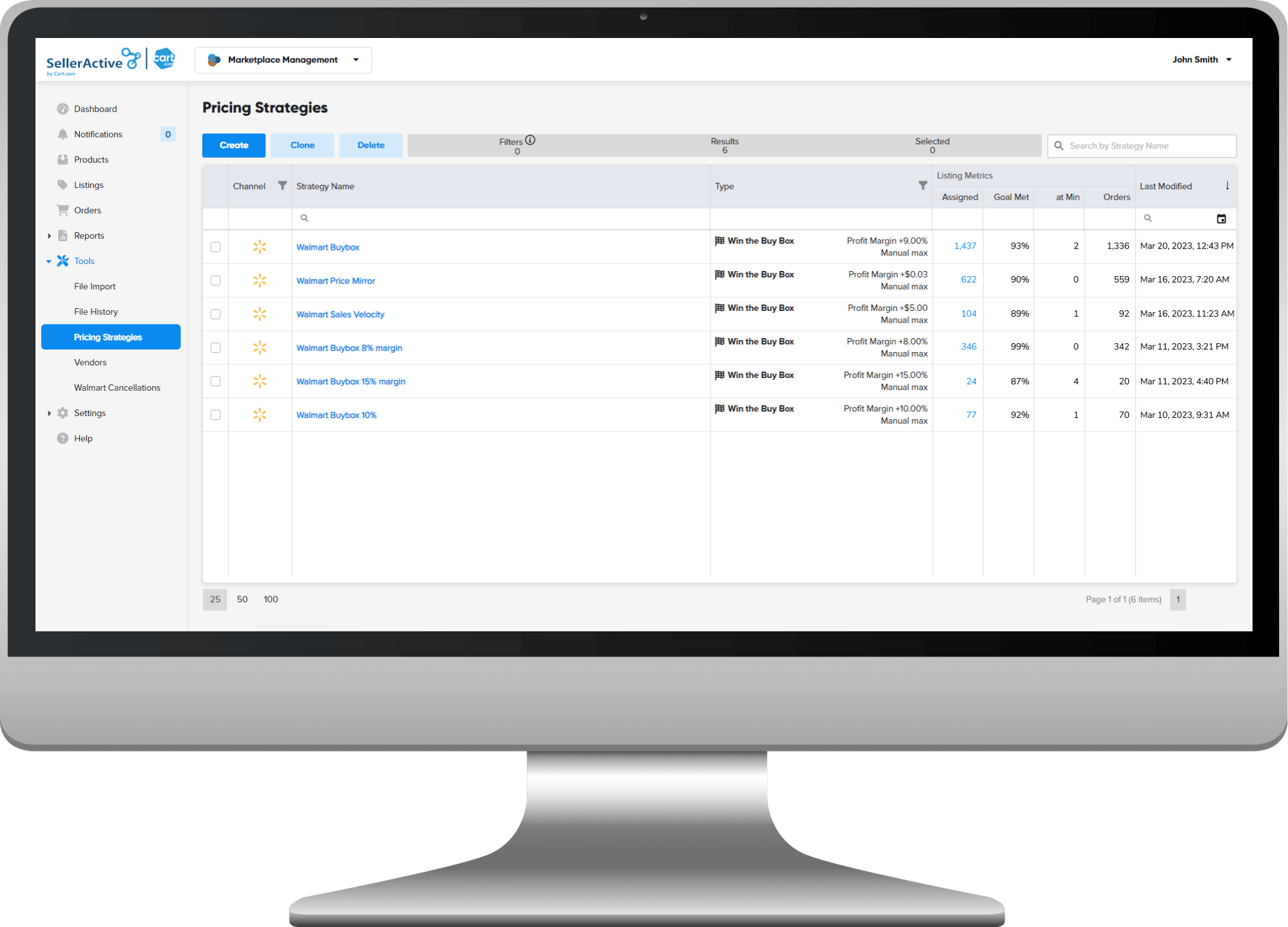Set page size to 100
This screenshot has width=1288, height=927.
(x=271, y=599)
